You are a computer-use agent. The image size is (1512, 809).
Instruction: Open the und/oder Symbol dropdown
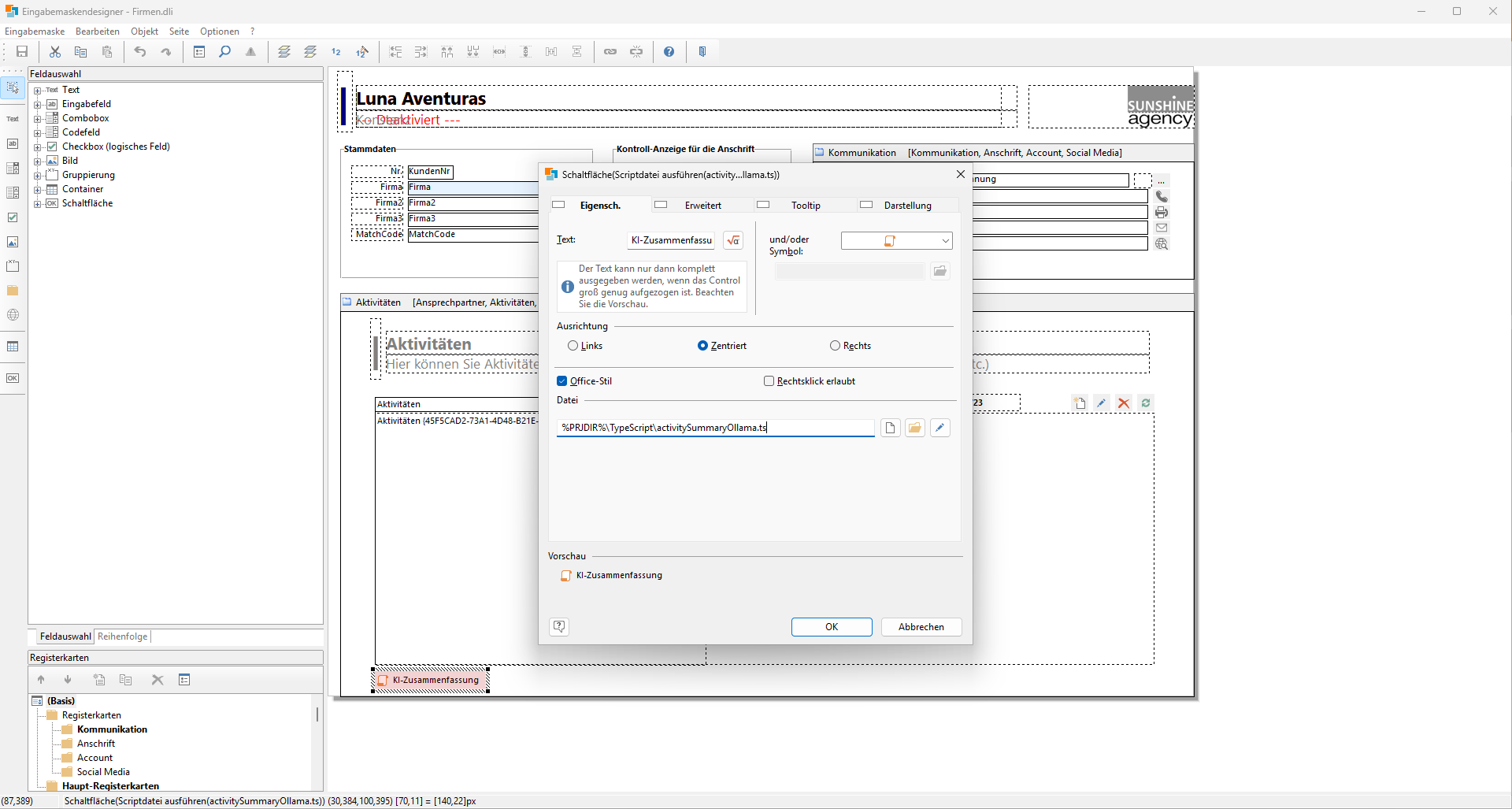point(945,241)
